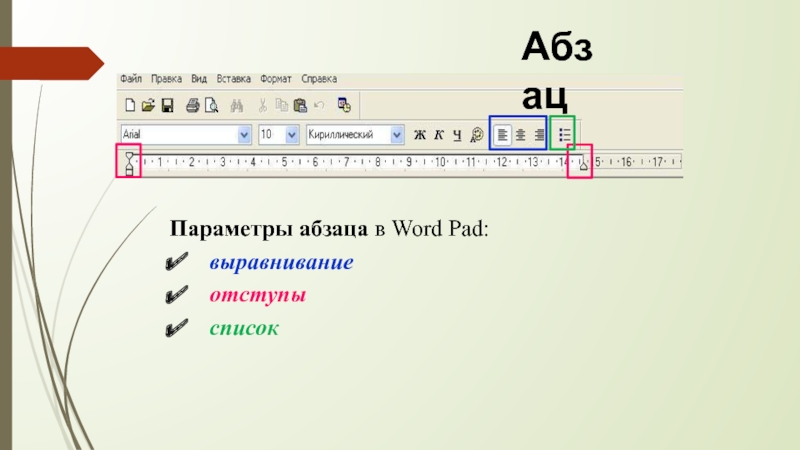Insert Date/Time using toolbar icon
Image resolution: width=800 pixels, height=450 pixels.
(x=343, y=104)
